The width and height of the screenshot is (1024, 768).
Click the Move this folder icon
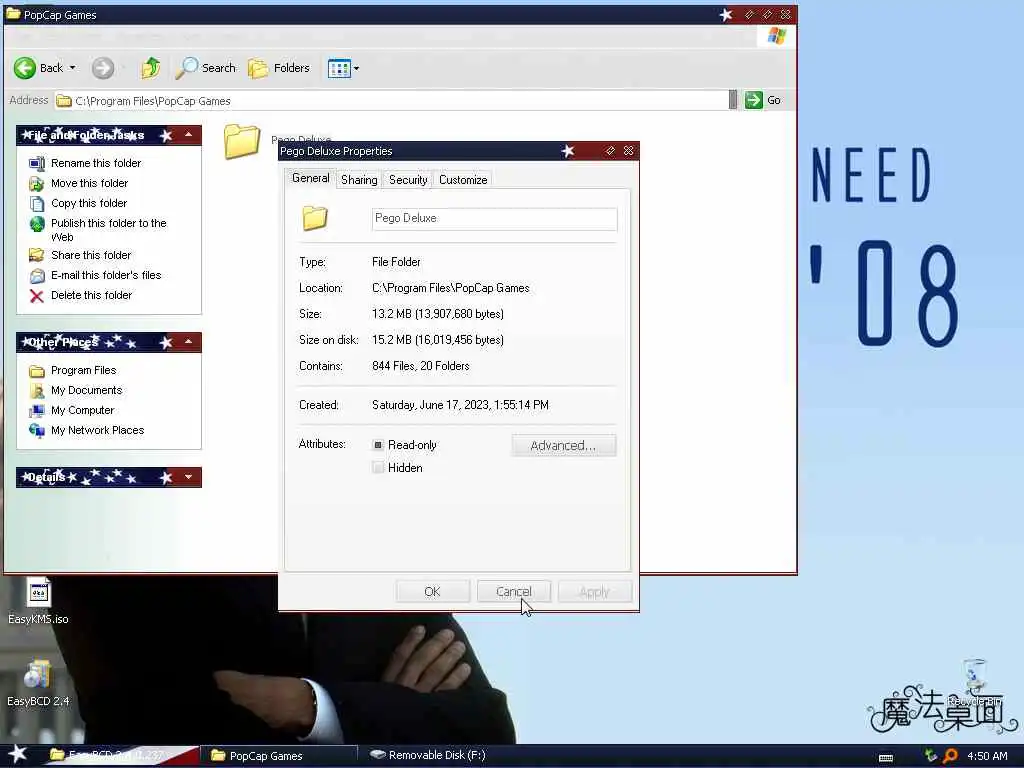[x=37, y=184]
